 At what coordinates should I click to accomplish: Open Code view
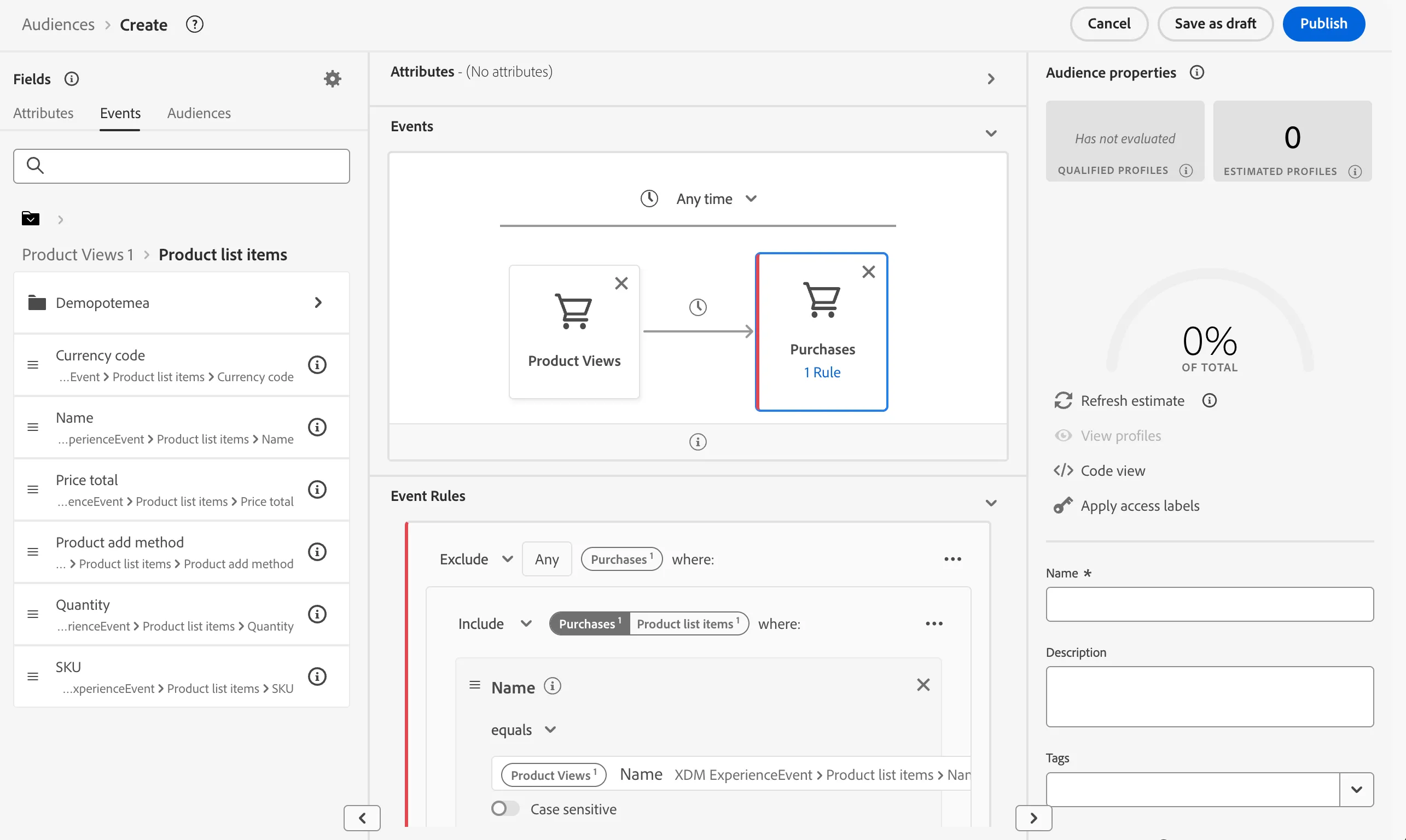pos(1099,470)
